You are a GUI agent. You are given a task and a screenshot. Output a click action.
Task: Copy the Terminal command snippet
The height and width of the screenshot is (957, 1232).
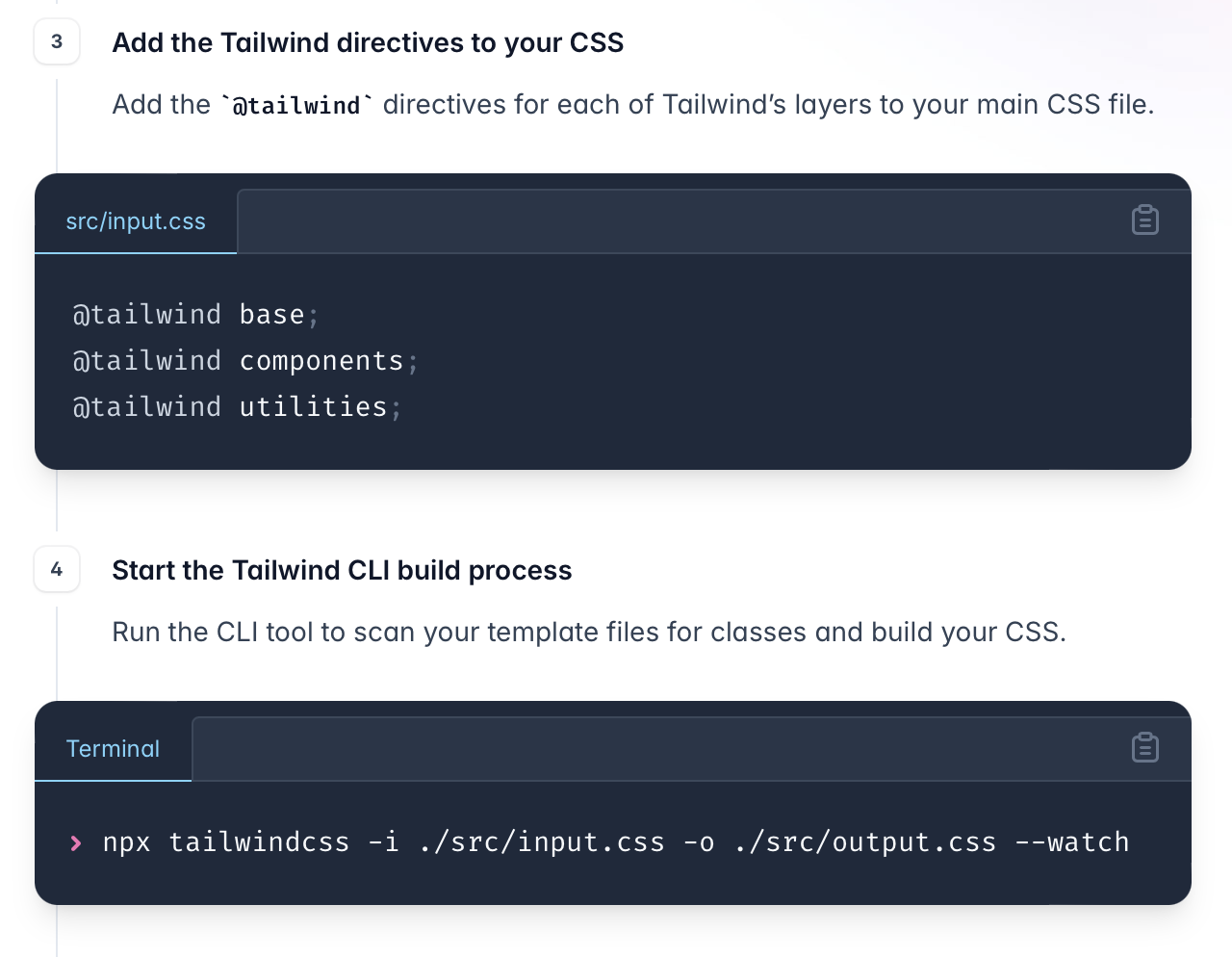click(x=1144, y=748)
